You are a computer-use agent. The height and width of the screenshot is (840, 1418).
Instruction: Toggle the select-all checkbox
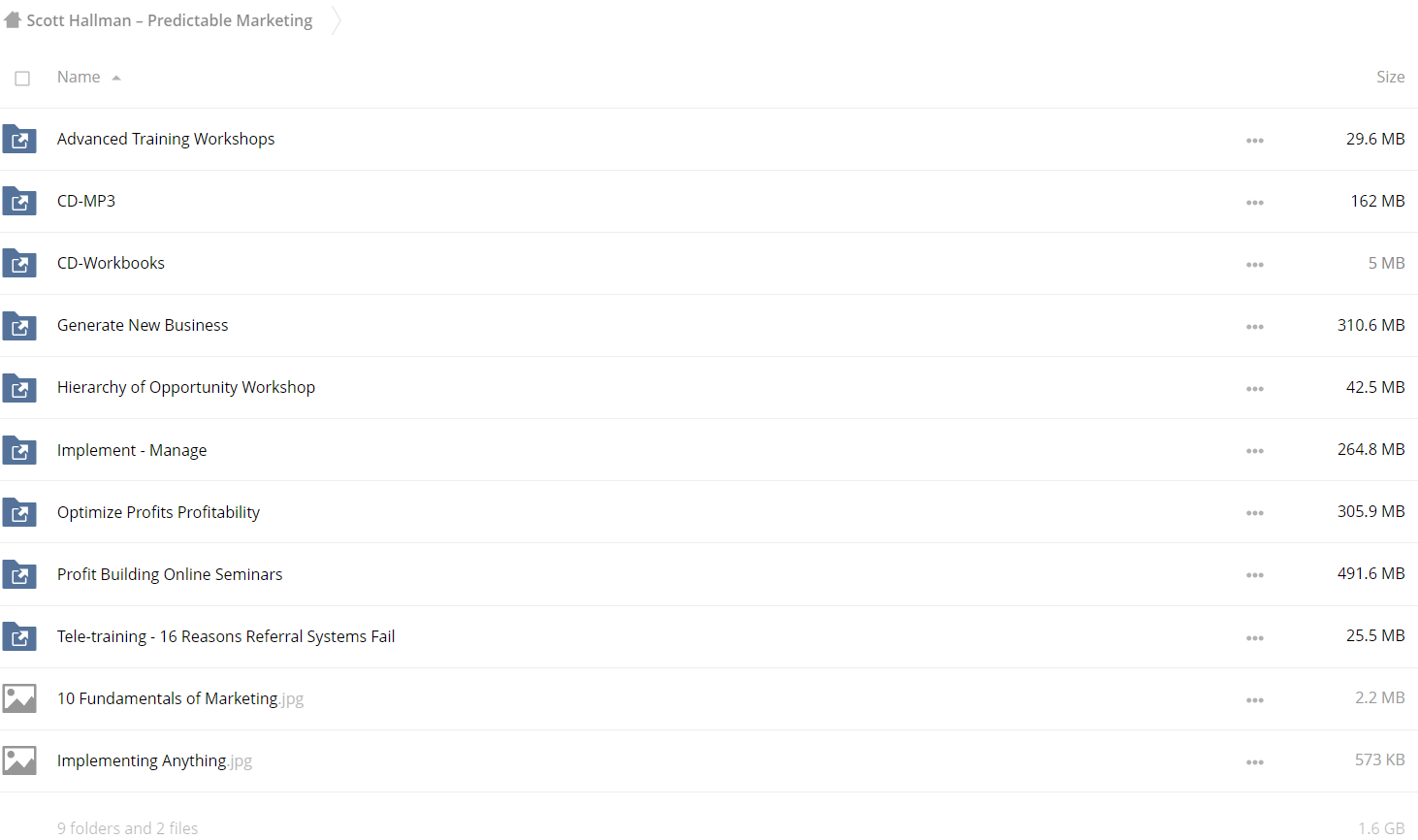[x=22, y=79]
